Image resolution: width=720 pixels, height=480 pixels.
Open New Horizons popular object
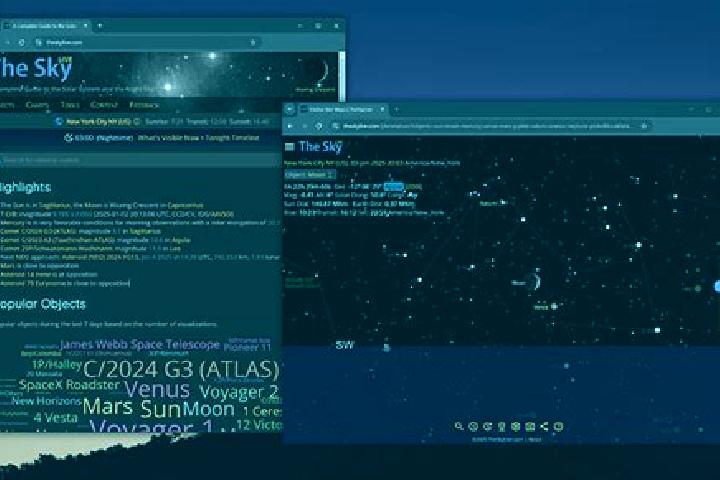coord(46,401)
